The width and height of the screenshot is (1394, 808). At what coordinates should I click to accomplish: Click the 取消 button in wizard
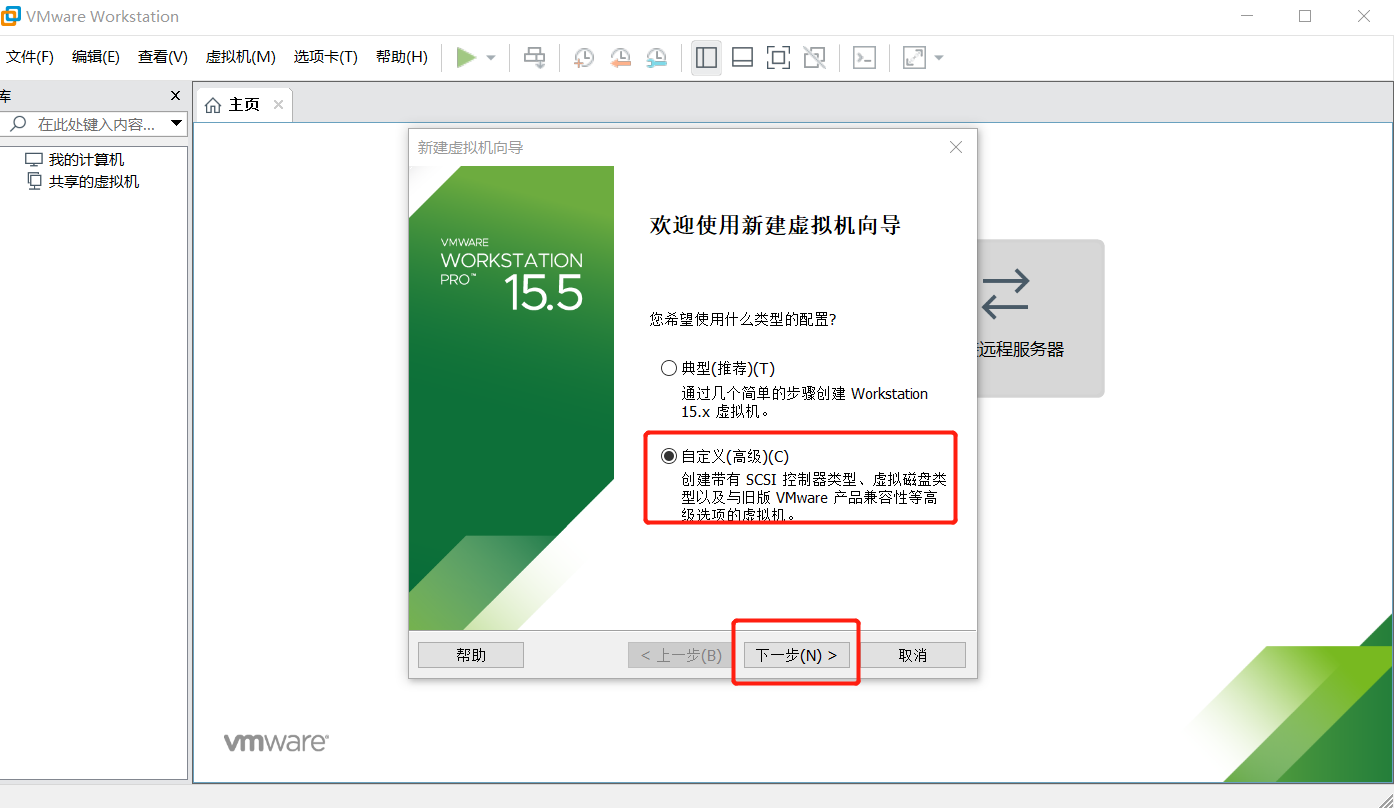coord(913,655)
